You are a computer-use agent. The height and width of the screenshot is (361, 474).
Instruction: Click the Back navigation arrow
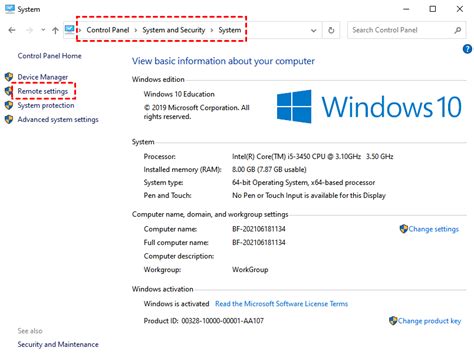[12, 30]
